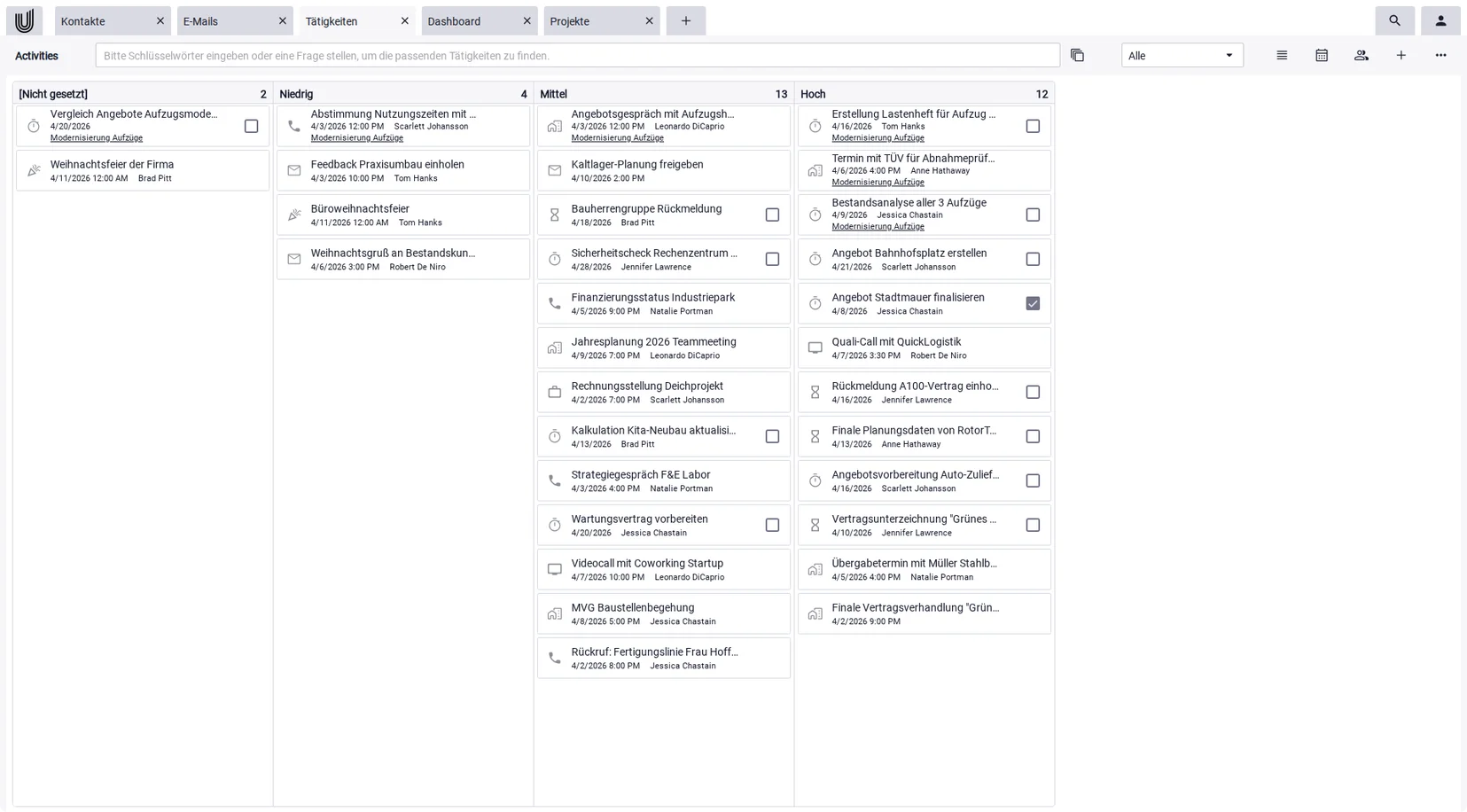The image size is (1467, 812).
Task: Open user profile icon
Action: tap(1440, 20)
